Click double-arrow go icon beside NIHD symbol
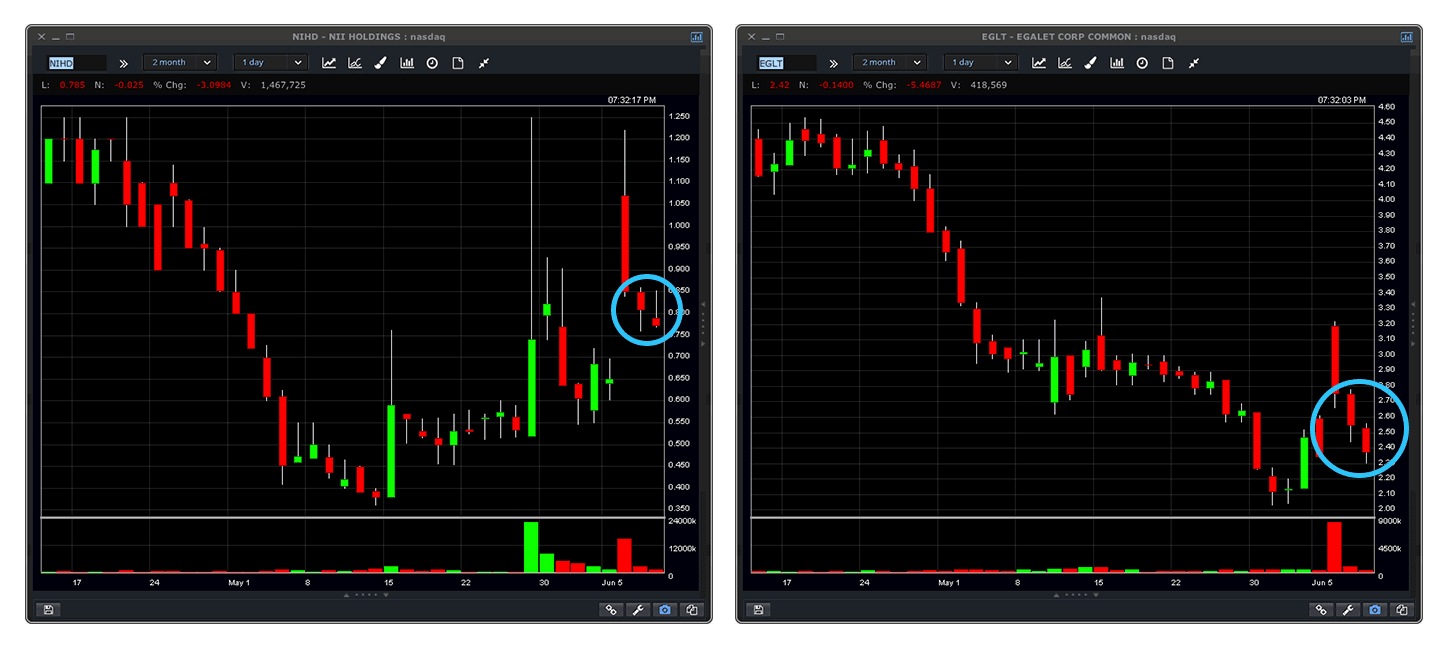The width and height of the screenshot is (1447, 648). [x=124, y=62]
